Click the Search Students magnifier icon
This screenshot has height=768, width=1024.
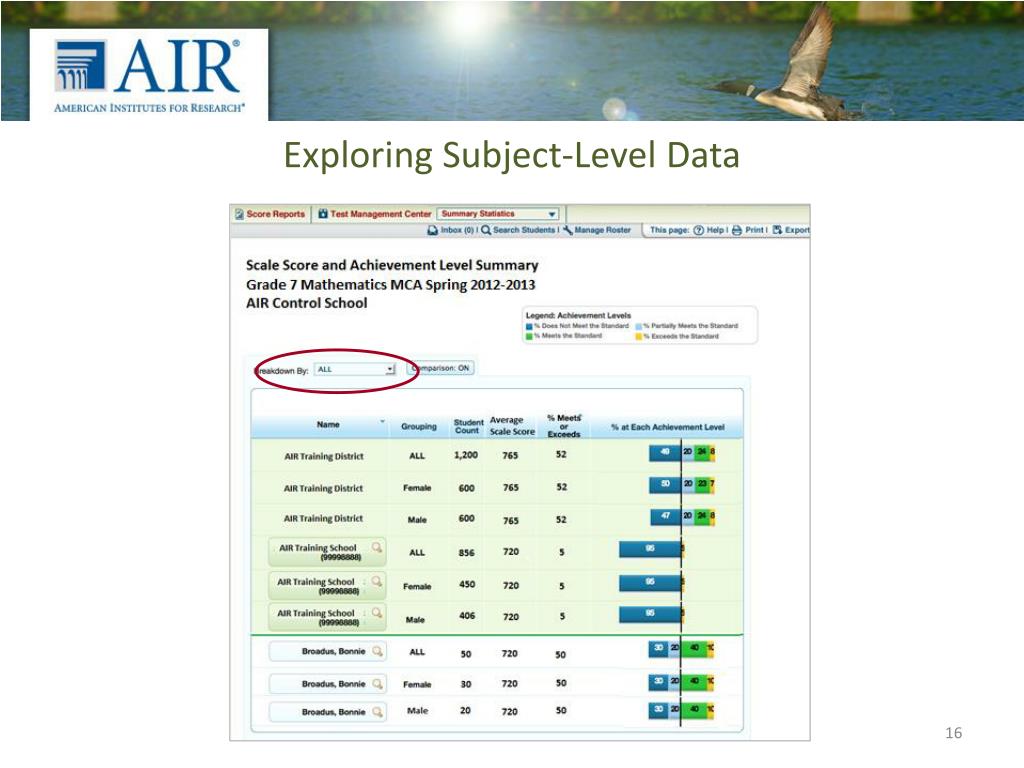[486, 230]
